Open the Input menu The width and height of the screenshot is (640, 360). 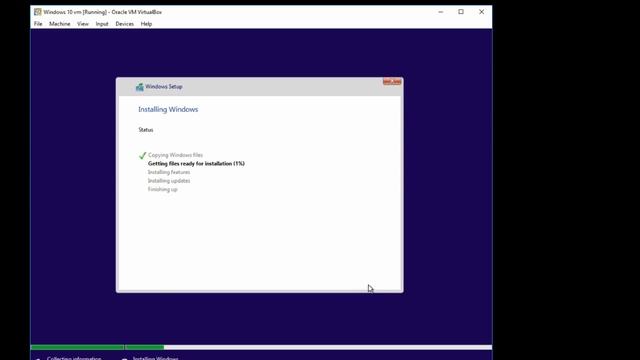tap(102, 24)
